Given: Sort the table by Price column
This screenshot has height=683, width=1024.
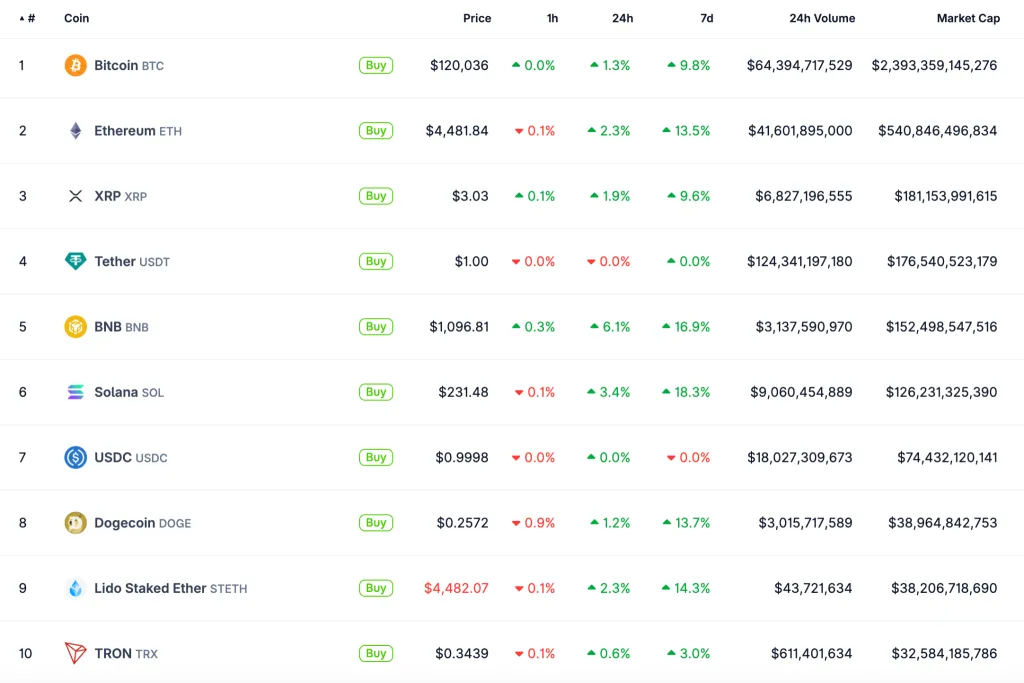Looking at the screenshot, I should coord(477,17).
